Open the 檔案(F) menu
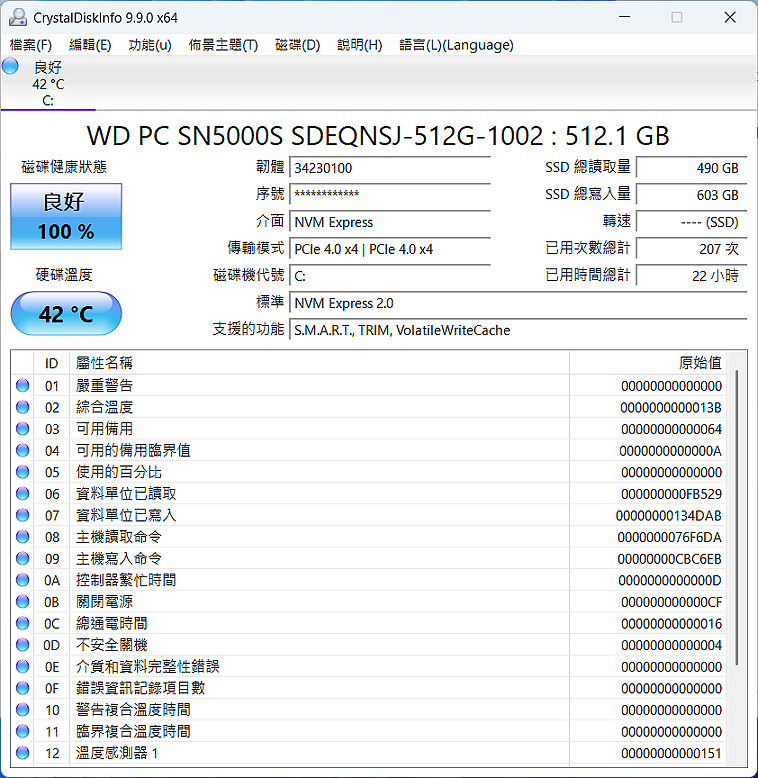758x778 pixels. point(31,45)
